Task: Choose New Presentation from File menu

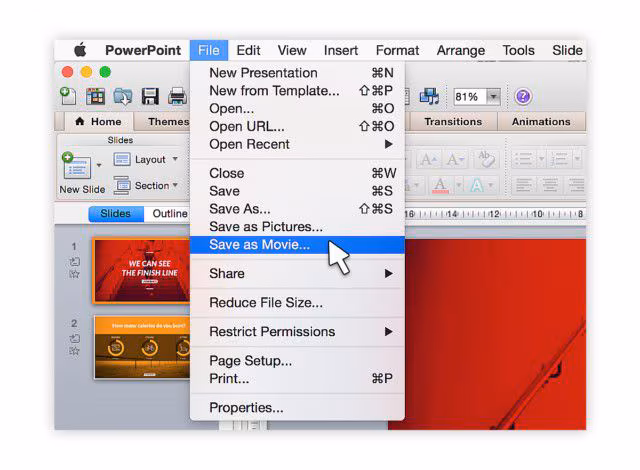Action: pos(297,73)
